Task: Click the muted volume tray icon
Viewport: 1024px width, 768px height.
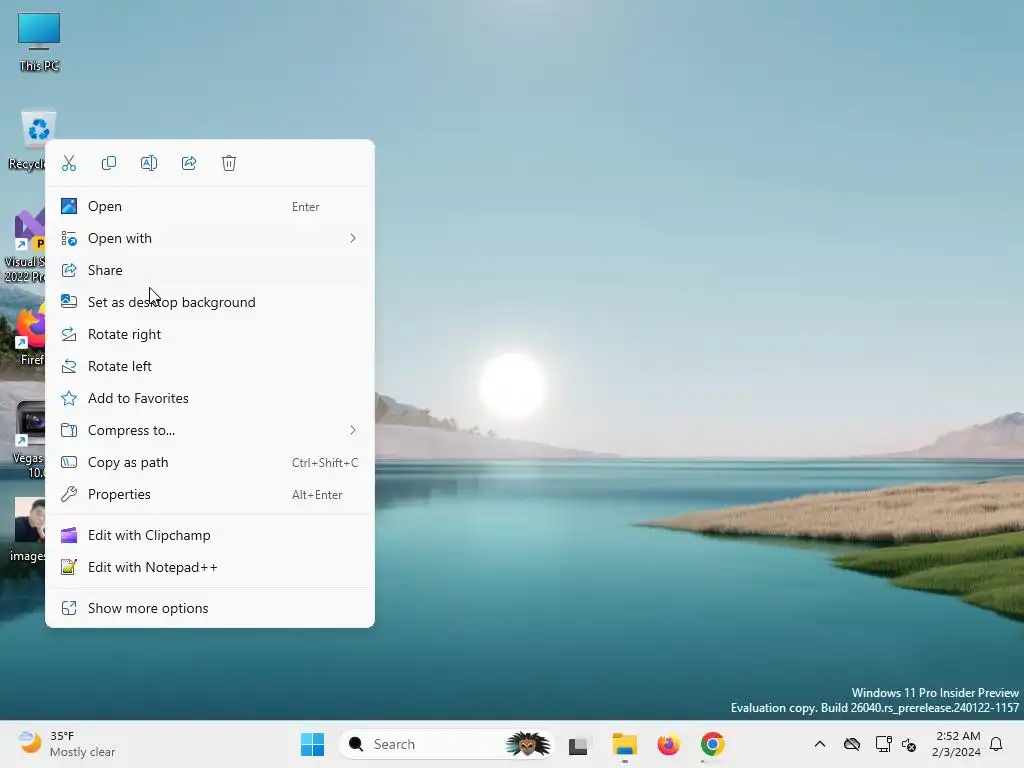Action: click(x=908, y=744)
